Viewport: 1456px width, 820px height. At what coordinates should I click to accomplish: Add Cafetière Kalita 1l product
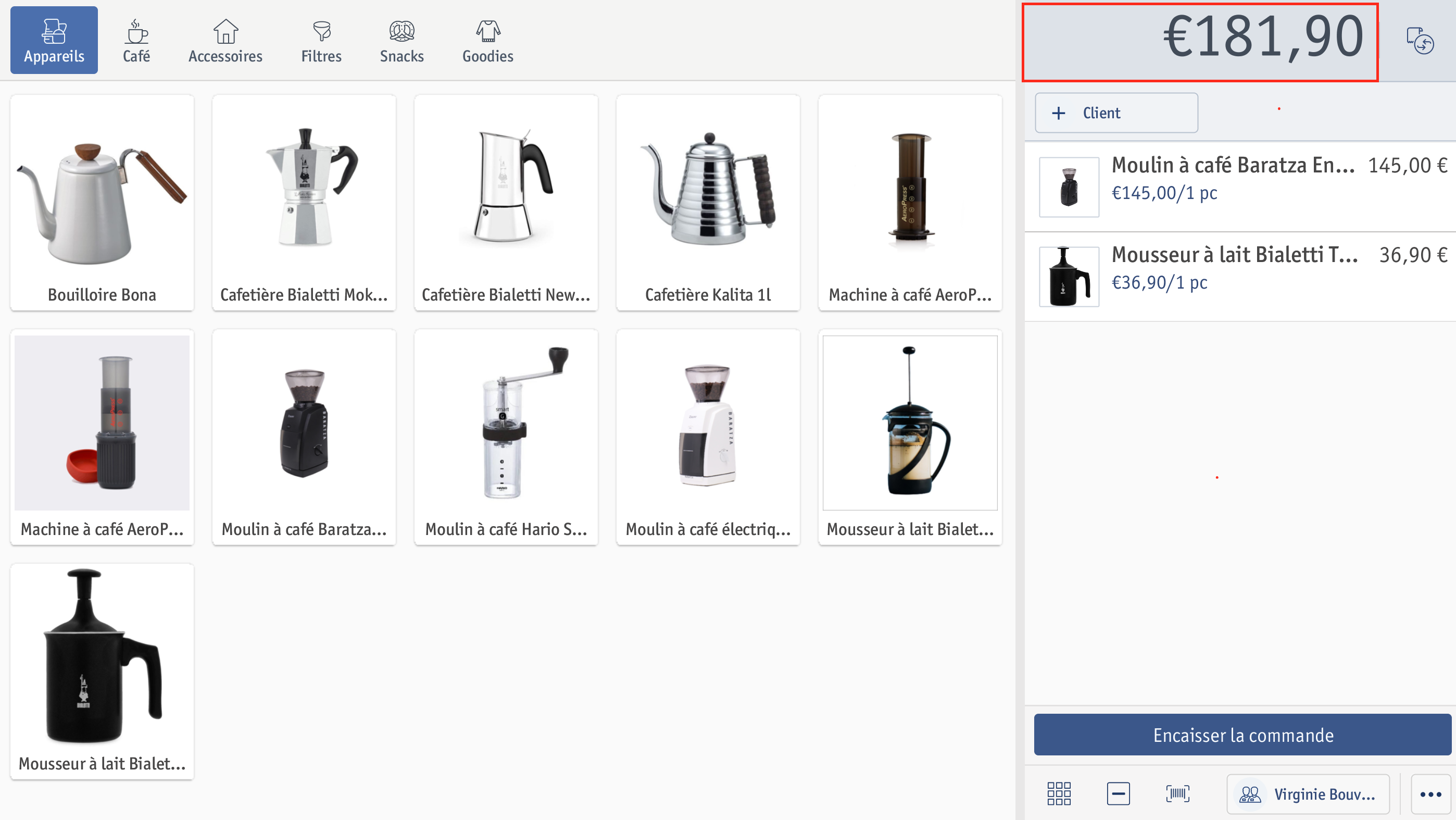708,203
